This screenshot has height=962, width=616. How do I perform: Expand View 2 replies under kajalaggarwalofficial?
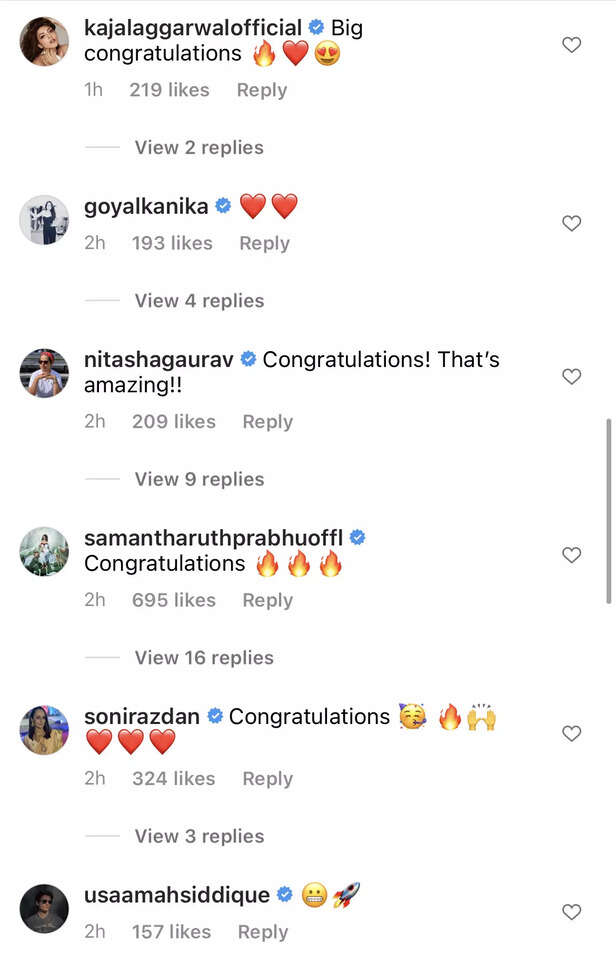199,147
